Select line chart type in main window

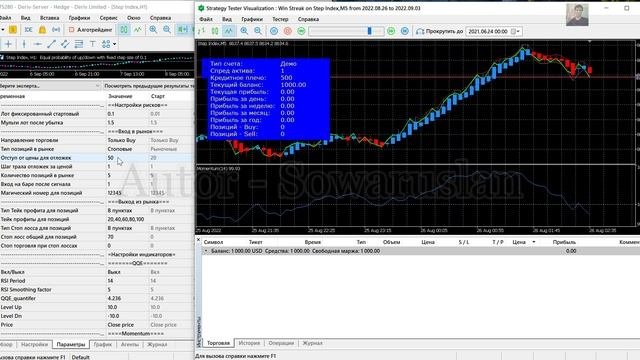tap(138, 30)
